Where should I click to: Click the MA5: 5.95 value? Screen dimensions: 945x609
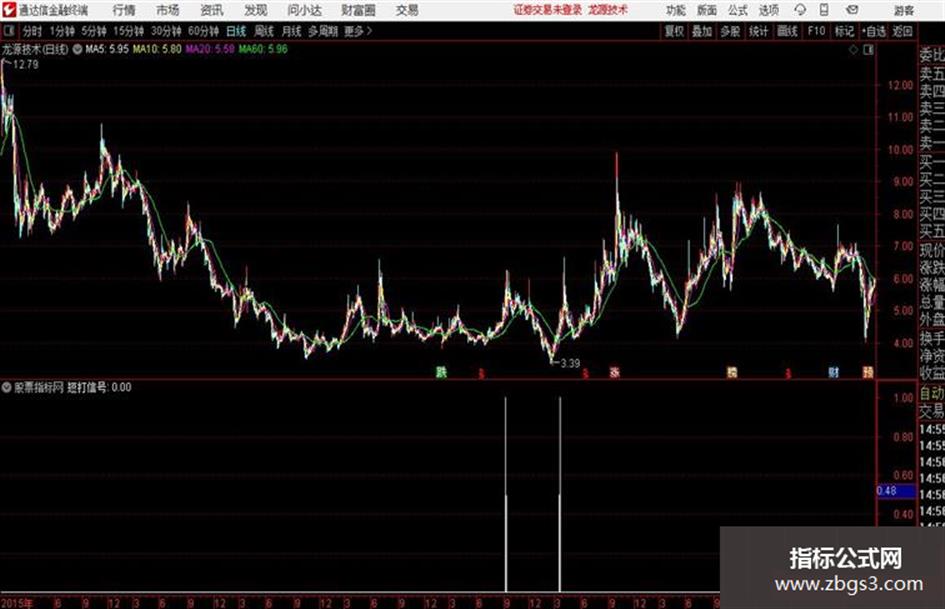107,49
